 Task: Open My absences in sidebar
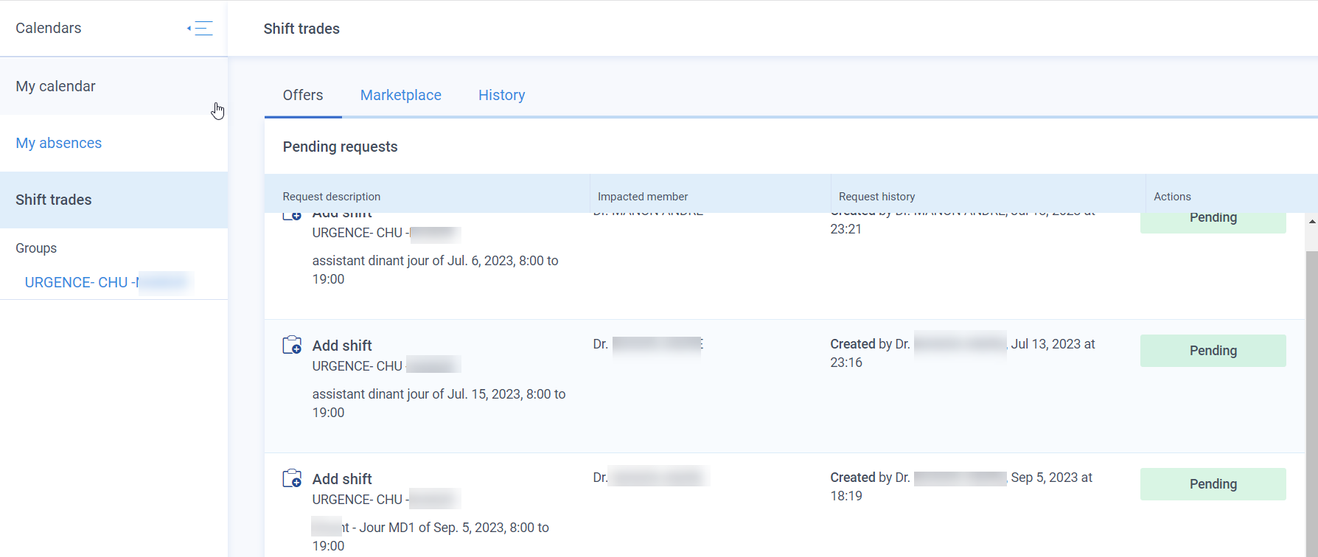[x=114, y=143]
